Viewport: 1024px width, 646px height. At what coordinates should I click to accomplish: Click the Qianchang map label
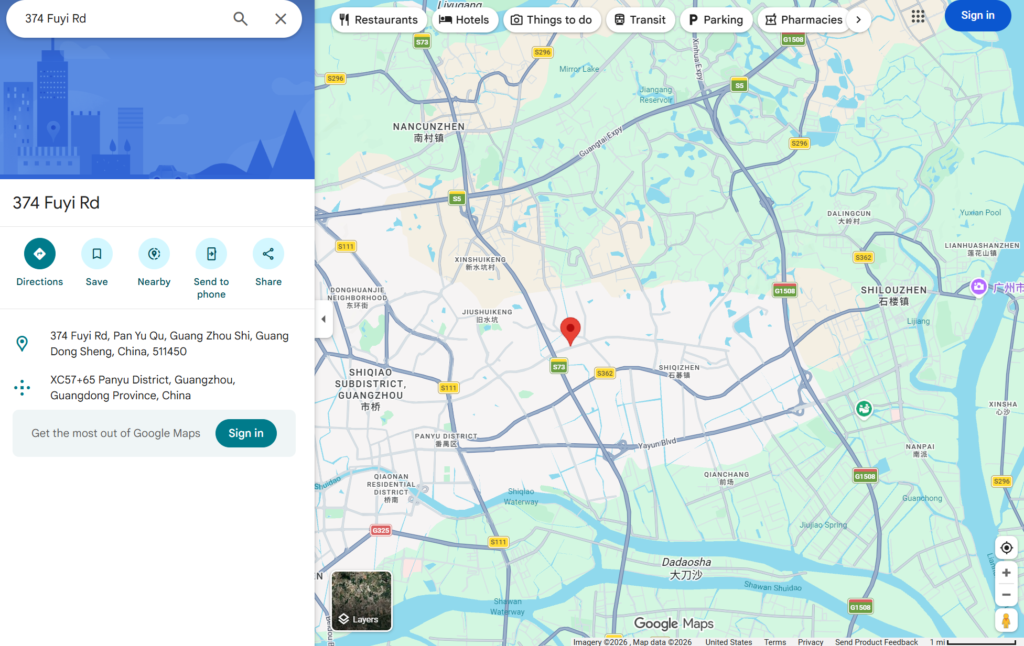726,477
